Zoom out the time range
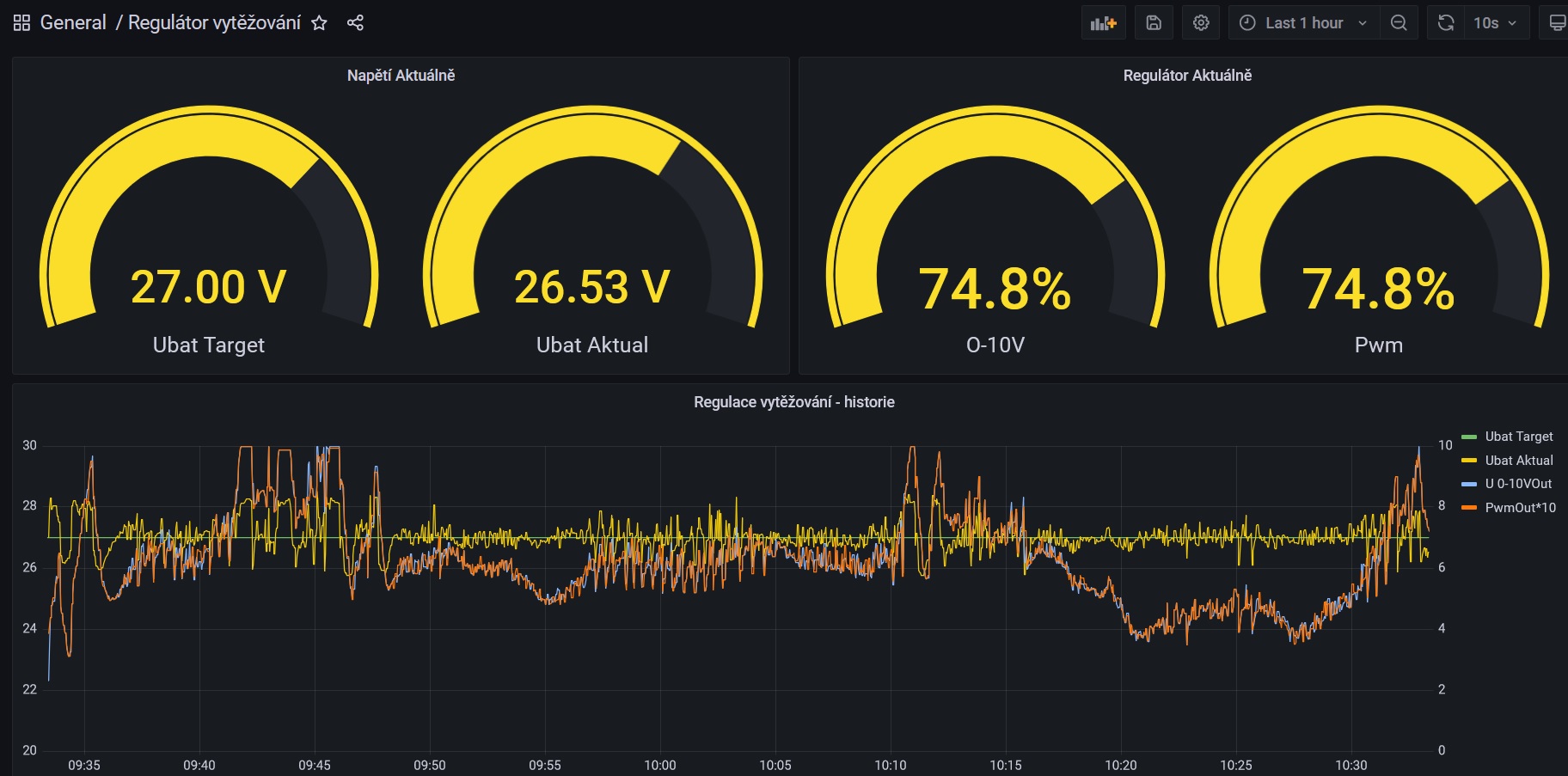The width and height of the screenshot is (1568, 776). (x=1399, y=23)
